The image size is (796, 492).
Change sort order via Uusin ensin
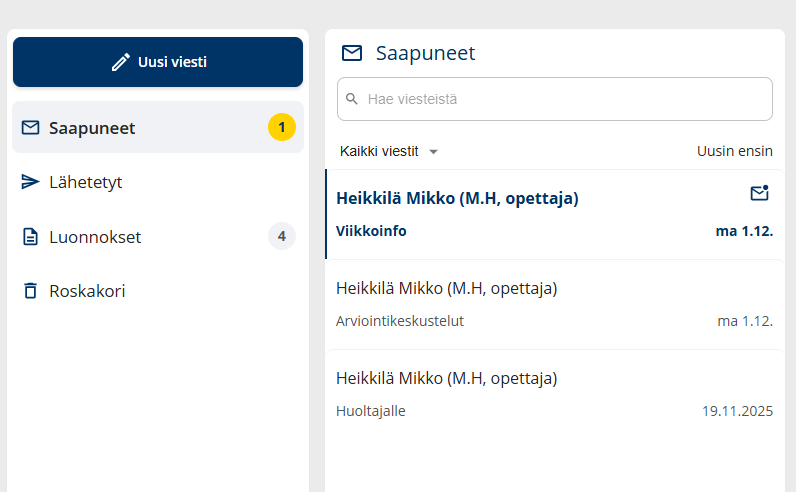[734, 151]
